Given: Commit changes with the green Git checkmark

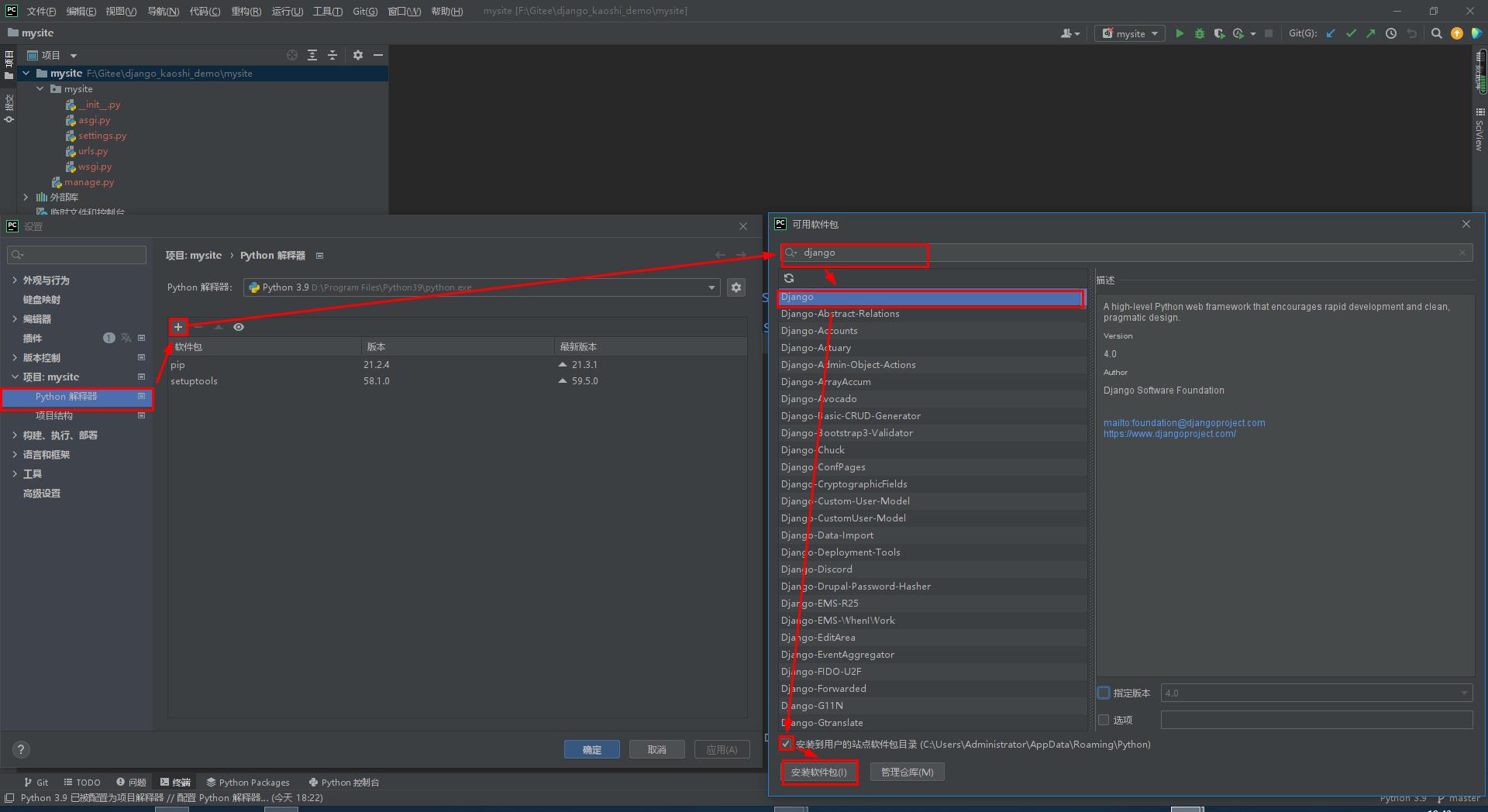Looking at the screenshot, I should point(1352,33).
